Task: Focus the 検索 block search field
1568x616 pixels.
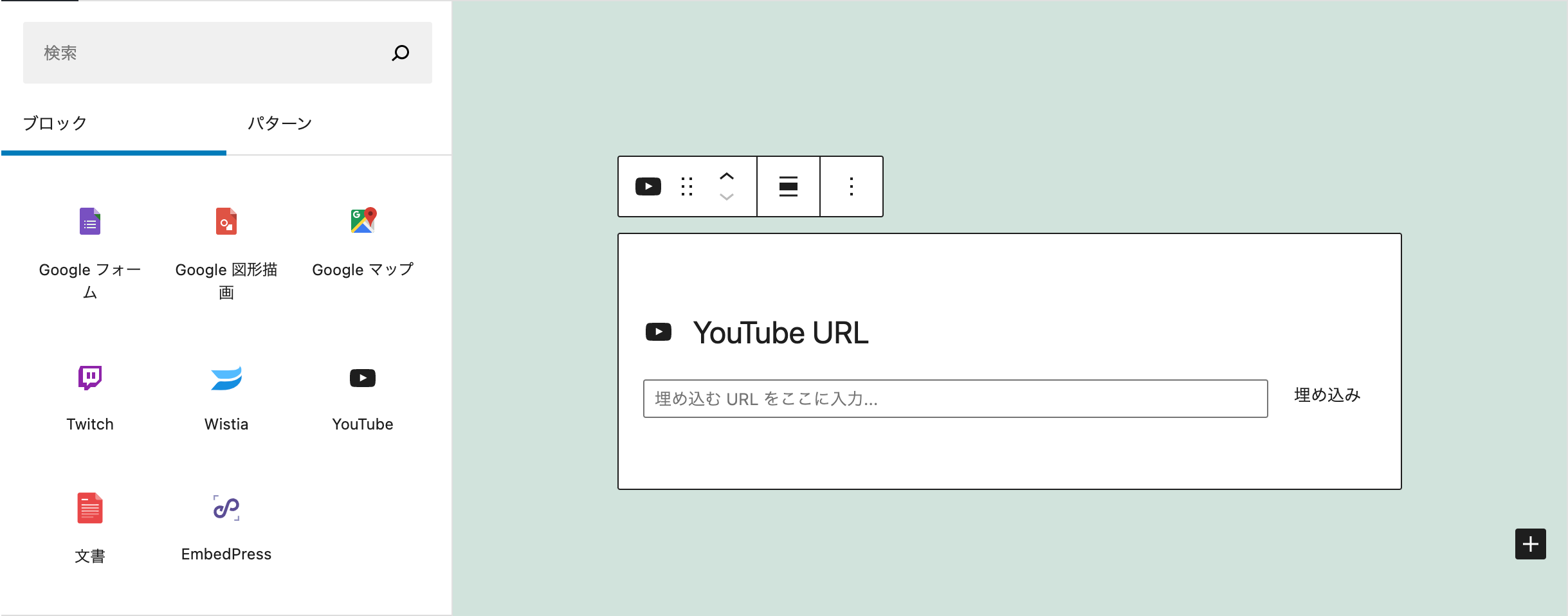Action: point(227,53)
